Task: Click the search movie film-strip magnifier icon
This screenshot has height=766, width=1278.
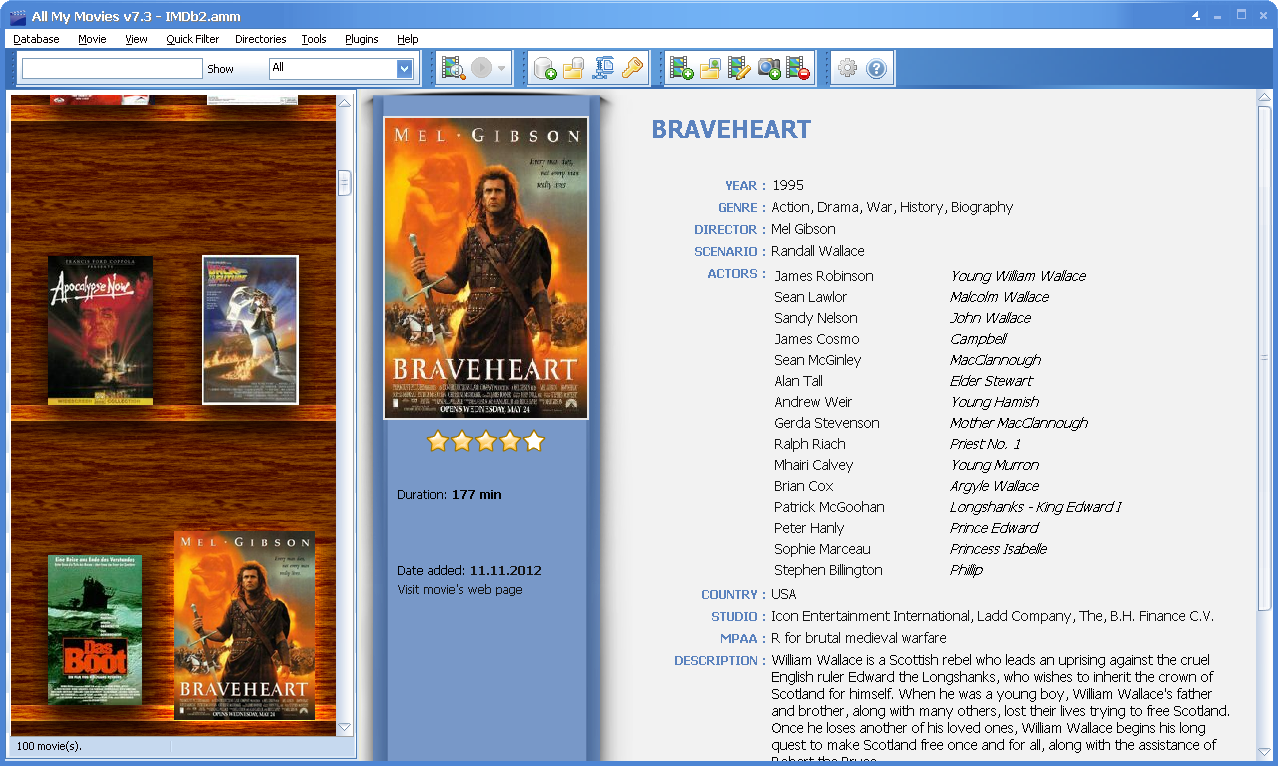Action: coord(453,68)
